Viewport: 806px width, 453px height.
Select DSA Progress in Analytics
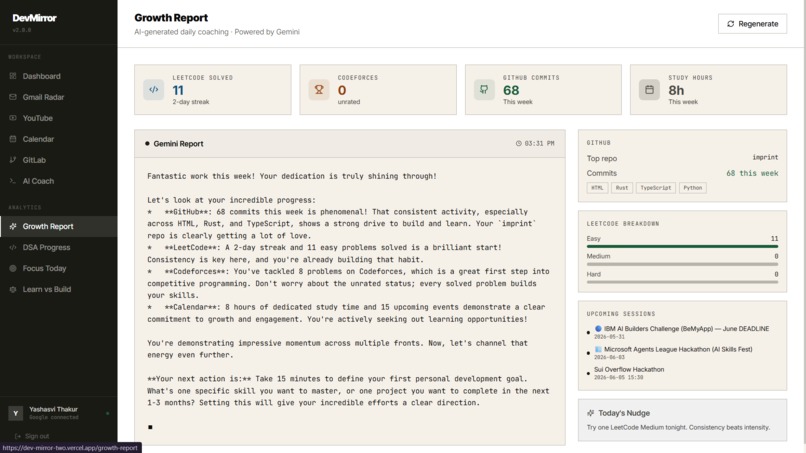tap(59, 247)
